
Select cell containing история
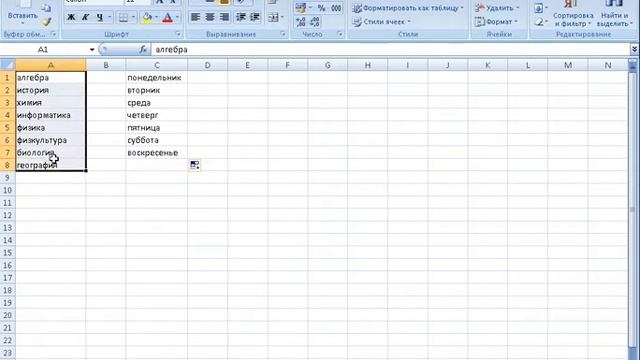51,90
